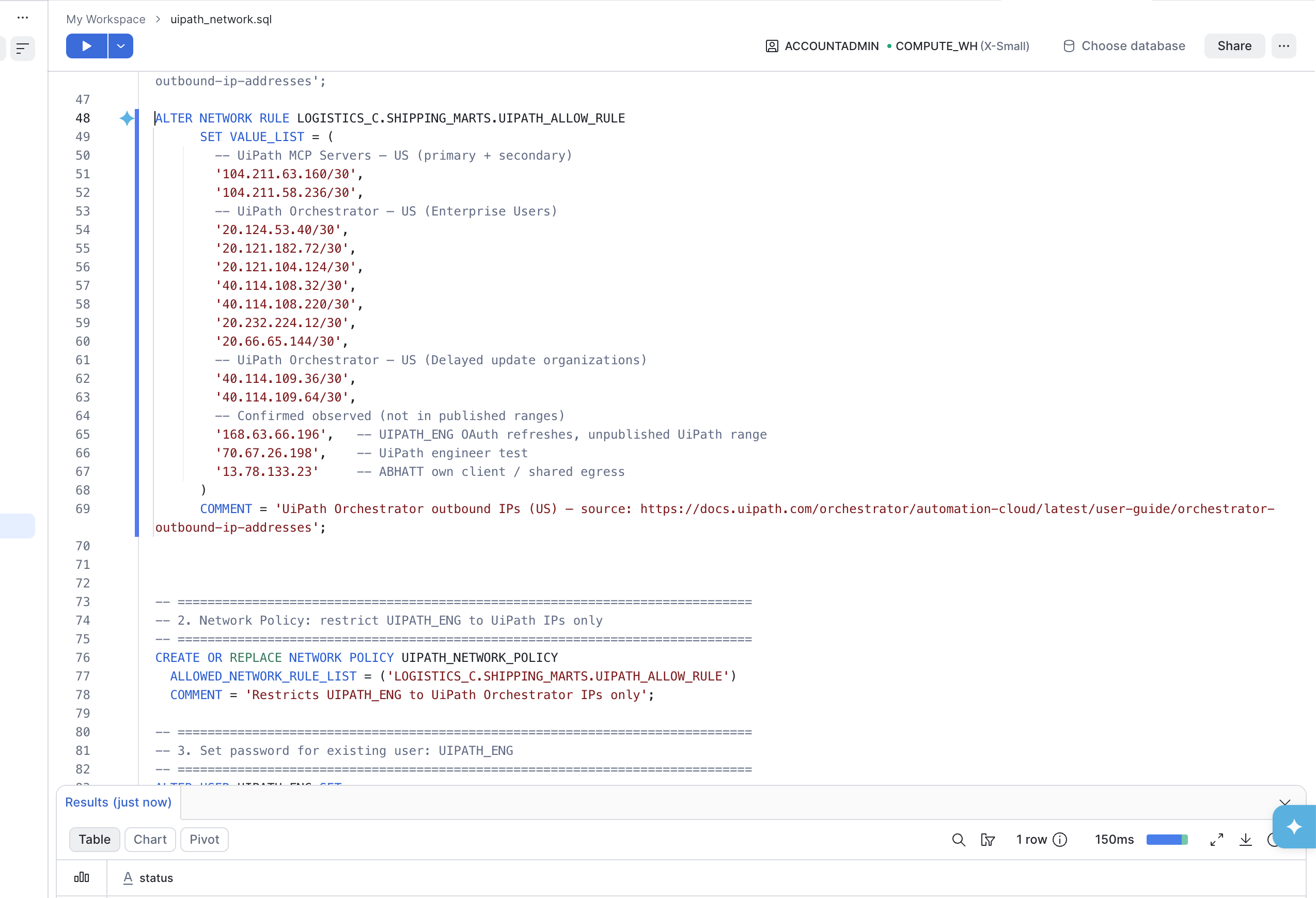Switch to the Chart view
The width and height of the screenshot is (1316, 898).
click(150, 840)
